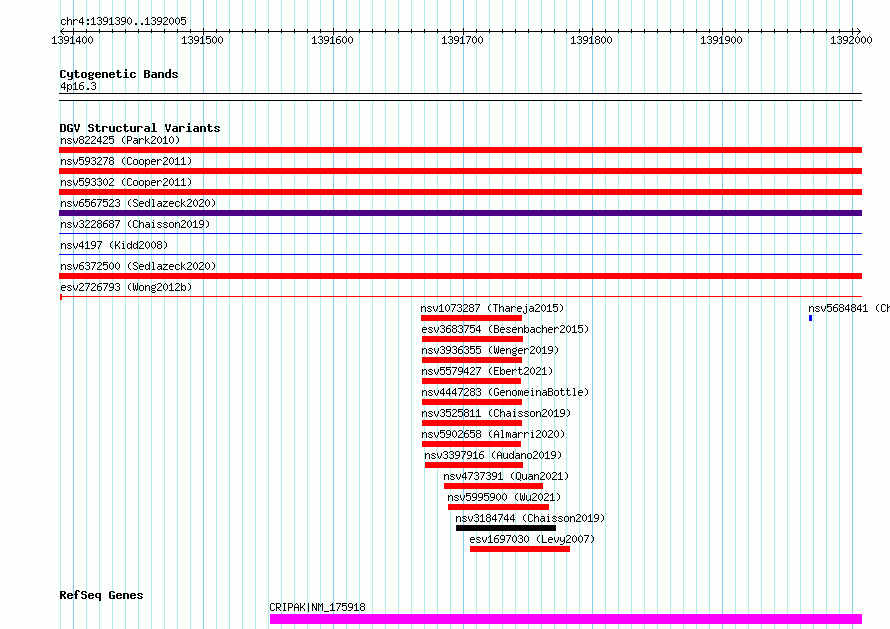Click the 4p16.3 cytogenetic band bar

460,97
